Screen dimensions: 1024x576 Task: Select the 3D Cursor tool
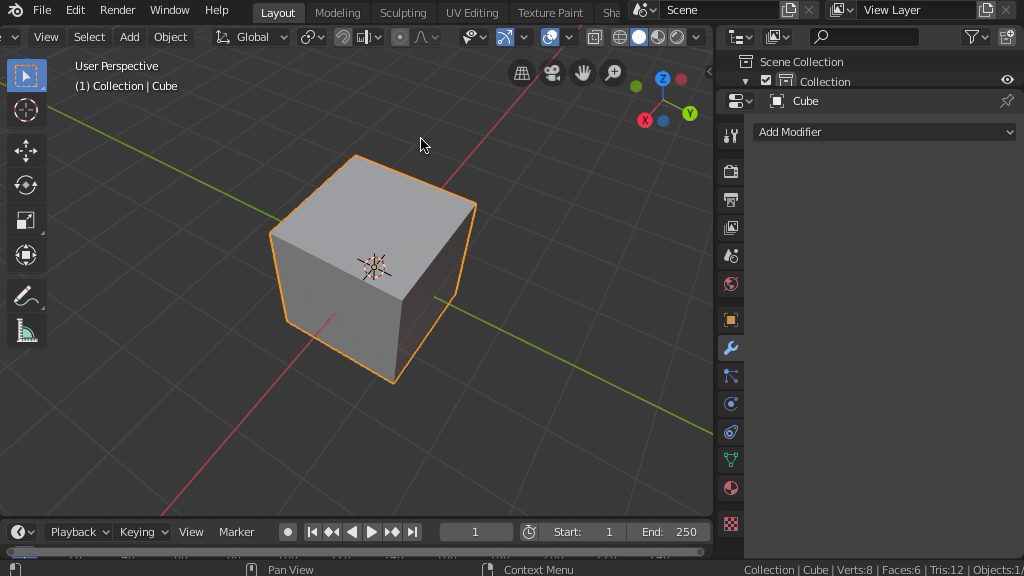(x=26, y=111)
